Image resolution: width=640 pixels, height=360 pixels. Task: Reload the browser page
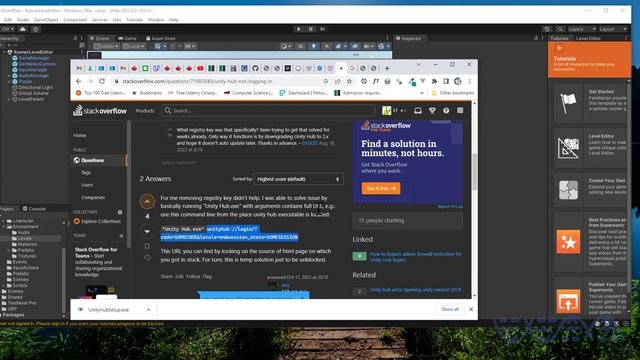pyautogui.click(x=102, y=81)
